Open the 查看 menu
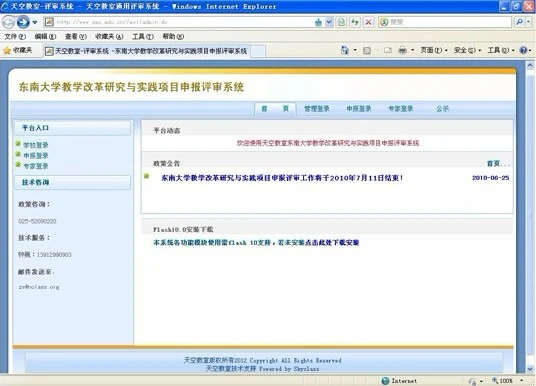Image resolution: width=536 pixels, height=386 pixels. [76, 36]
